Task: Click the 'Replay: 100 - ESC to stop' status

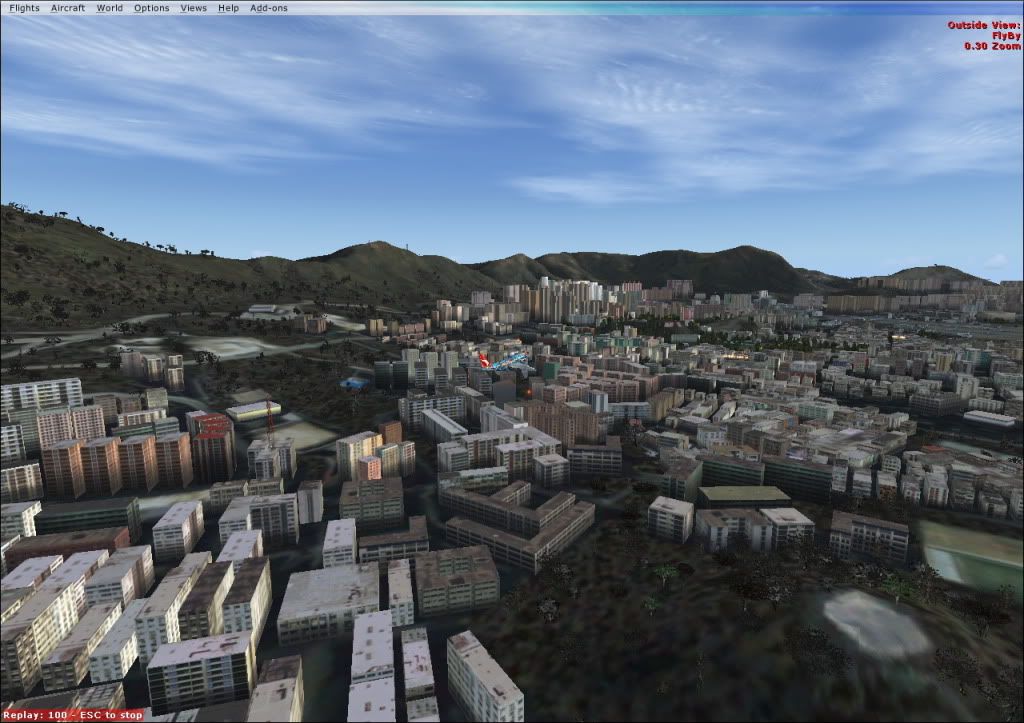Action: pyautogui.click(x=71, y=715)
